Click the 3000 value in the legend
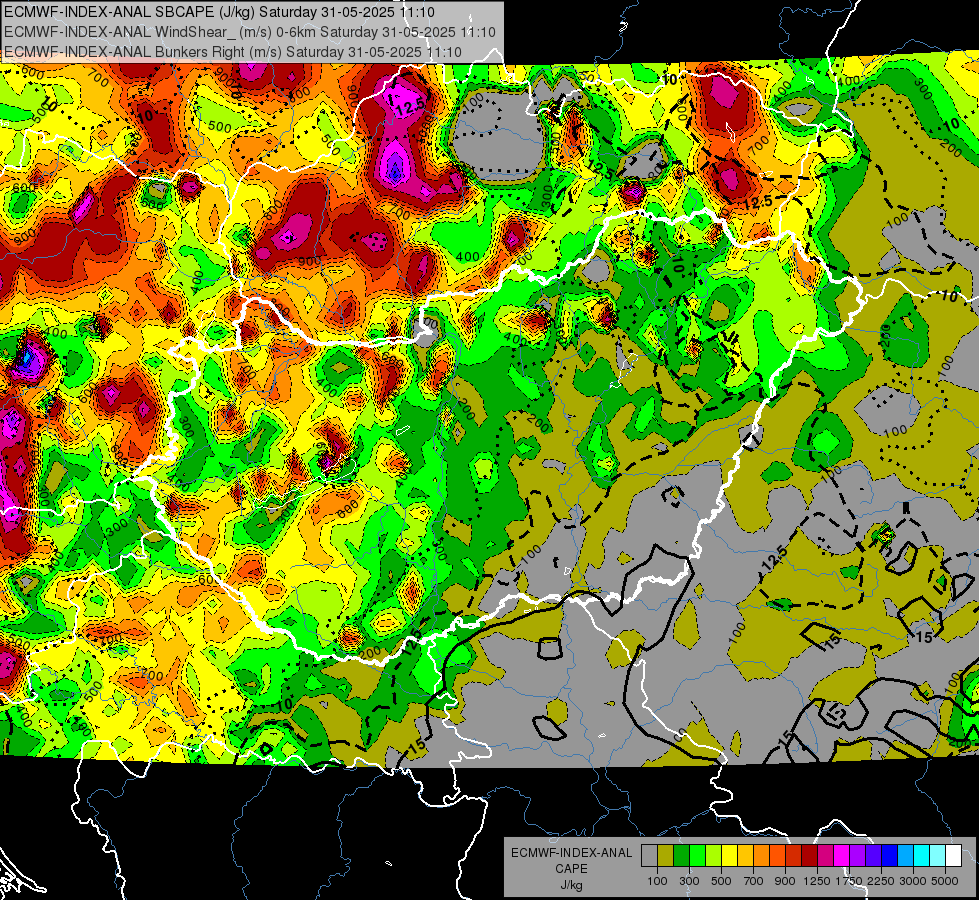This screenshot has width=979, height=900. (913, 881)
